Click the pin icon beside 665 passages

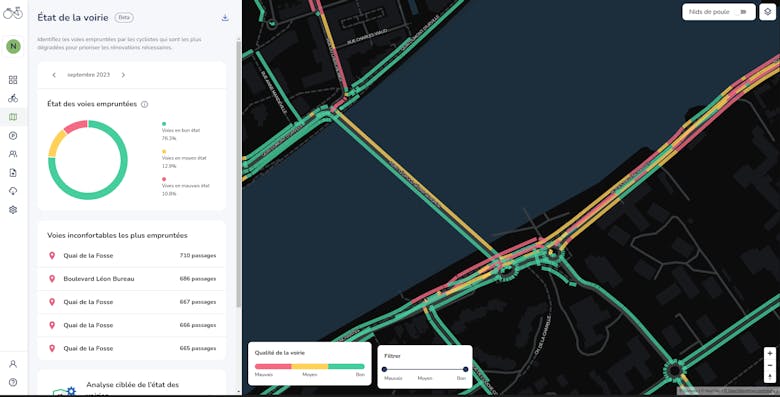click(52, 348)
